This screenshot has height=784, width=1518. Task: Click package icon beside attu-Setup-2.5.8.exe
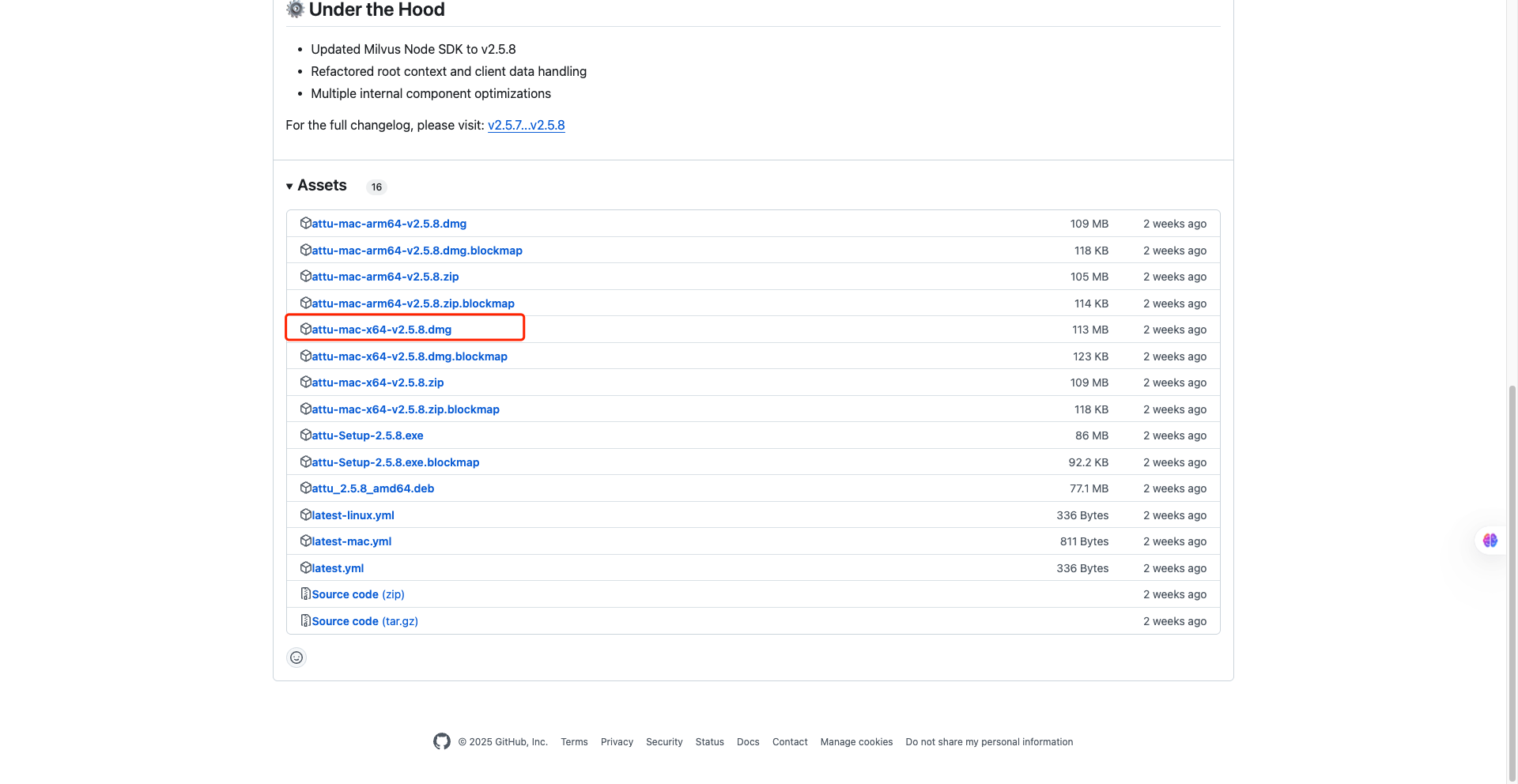coord(305,435)
